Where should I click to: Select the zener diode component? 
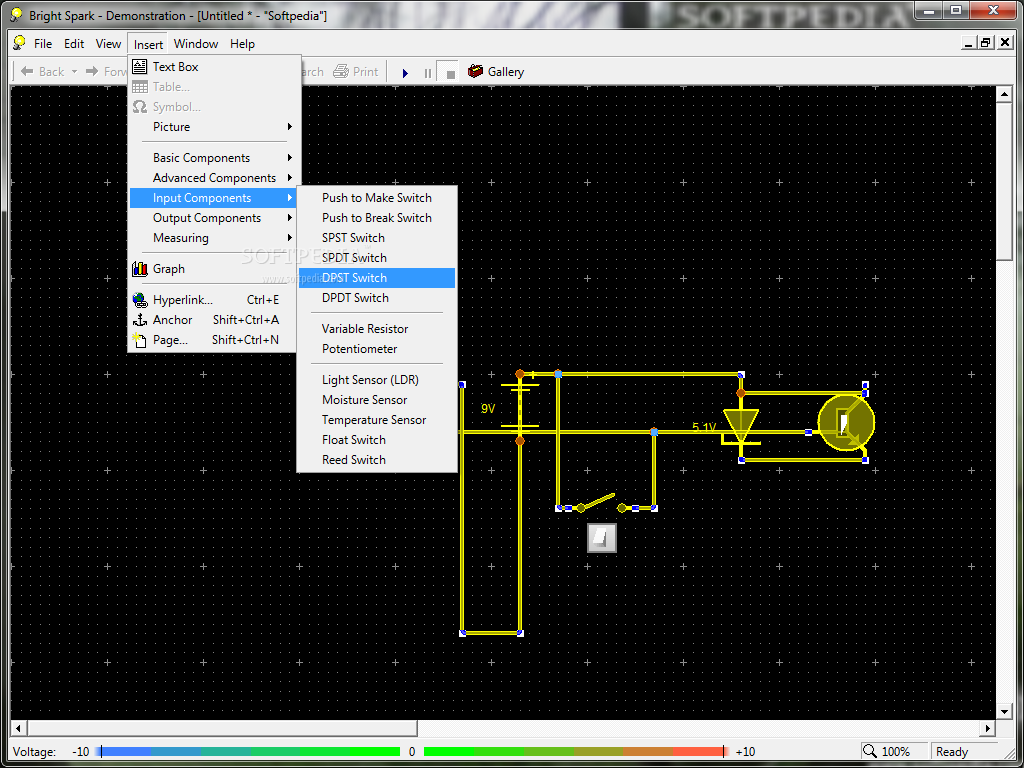click(x=741, y=426)
